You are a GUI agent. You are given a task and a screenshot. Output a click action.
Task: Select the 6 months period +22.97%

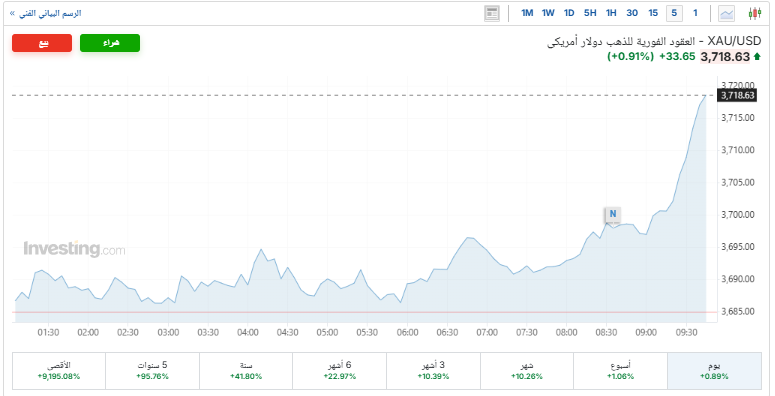pos(340,371)
